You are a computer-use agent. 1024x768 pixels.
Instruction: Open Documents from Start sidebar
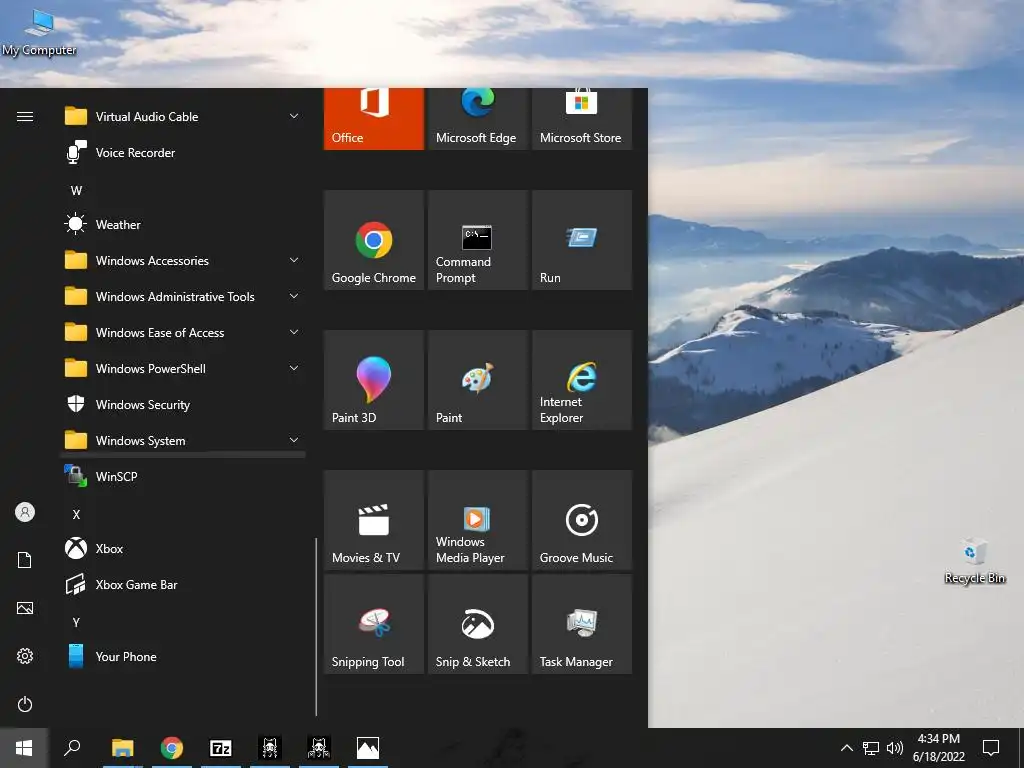(x=25, y=560)
